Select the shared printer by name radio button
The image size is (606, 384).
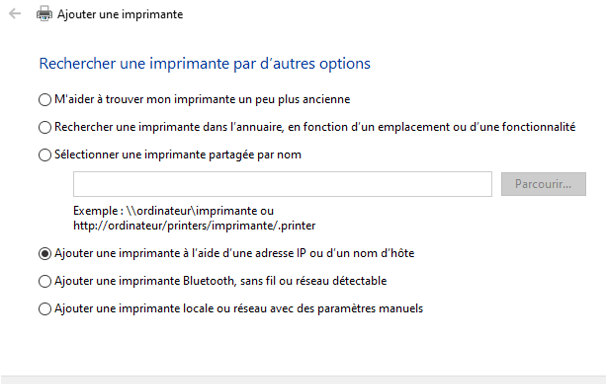click(x=45, y=155)
